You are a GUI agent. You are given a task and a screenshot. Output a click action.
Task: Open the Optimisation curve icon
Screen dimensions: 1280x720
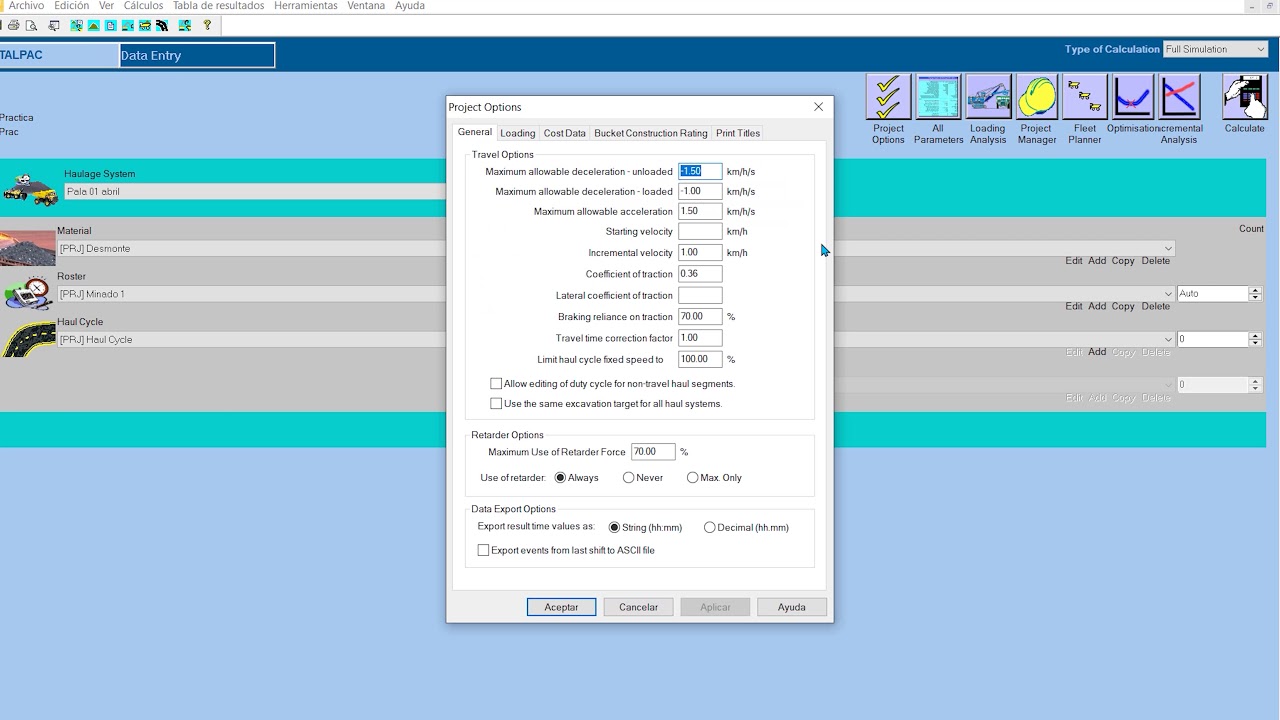point(1133,97)
